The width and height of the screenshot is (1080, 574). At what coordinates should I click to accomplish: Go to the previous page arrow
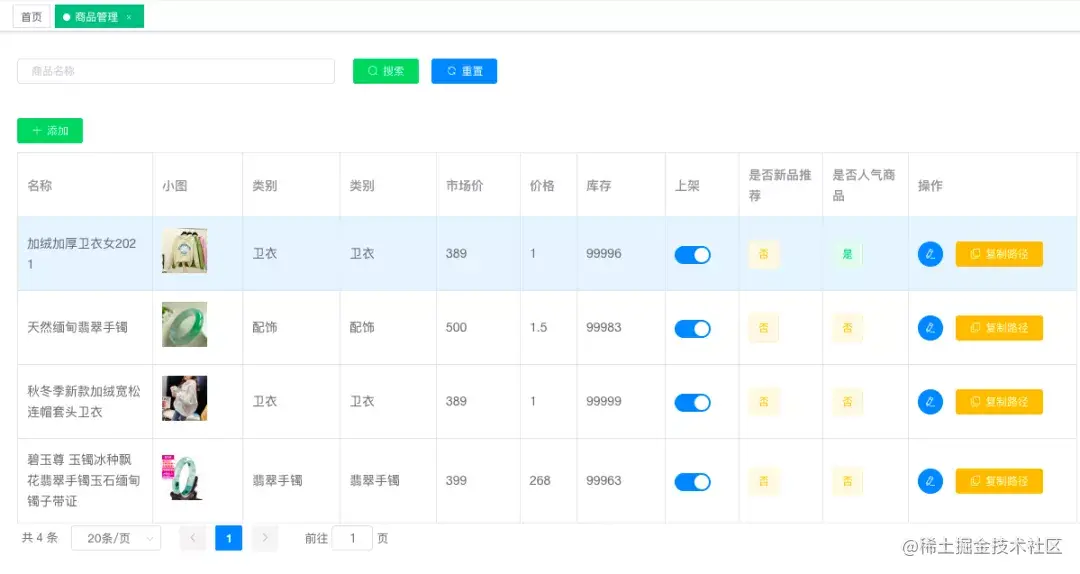pos(193,538)
